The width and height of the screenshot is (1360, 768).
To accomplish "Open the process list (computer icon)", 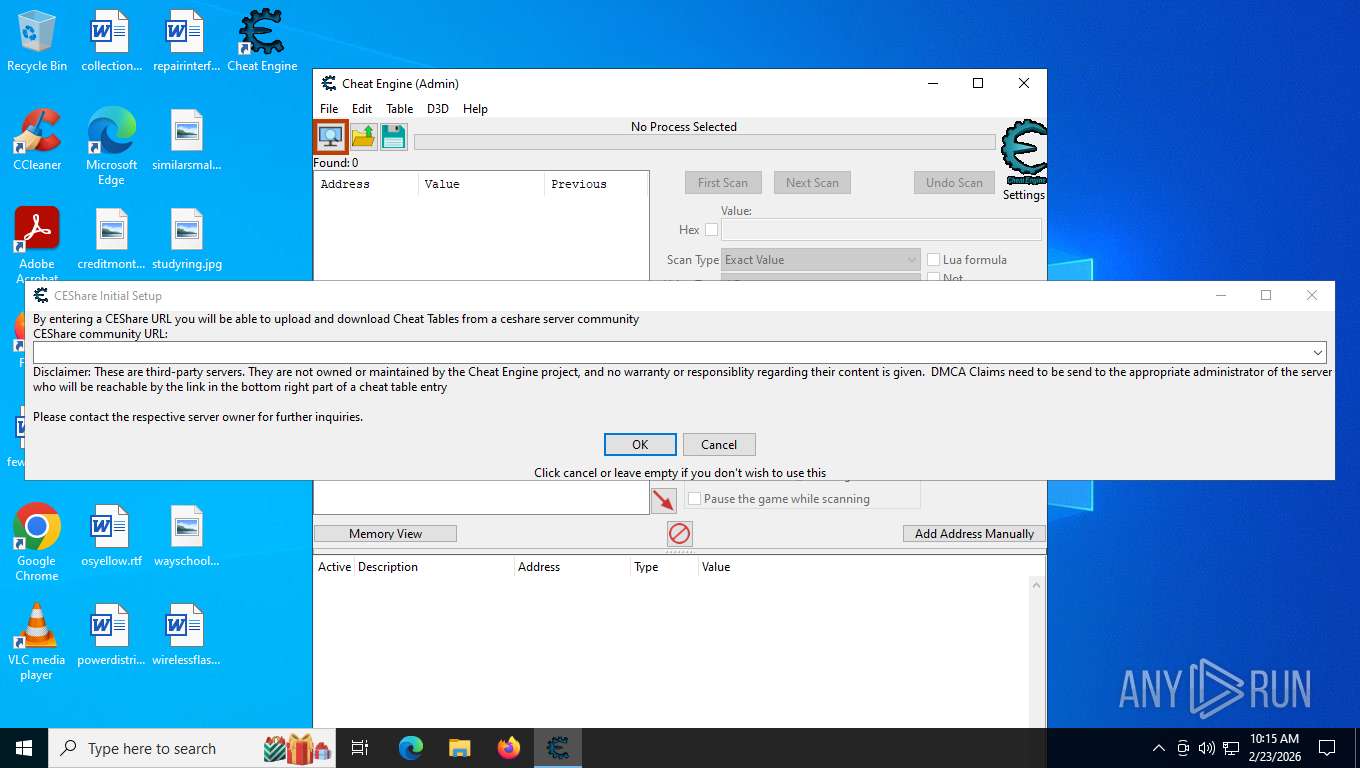I will (x=330, y=136).
